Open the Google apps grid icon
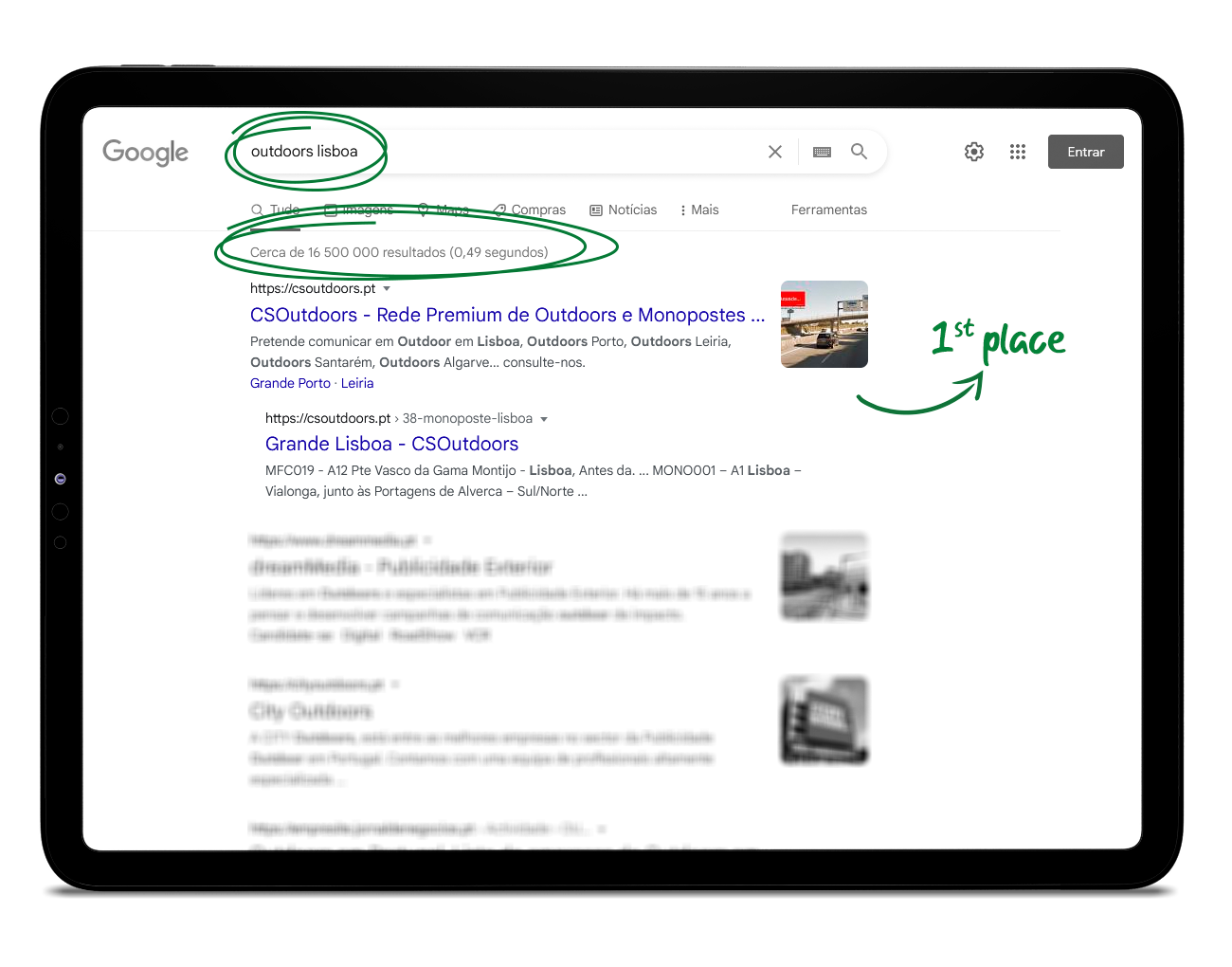Viewport: 1232px width, 967px height. [x=1018, y=152]
